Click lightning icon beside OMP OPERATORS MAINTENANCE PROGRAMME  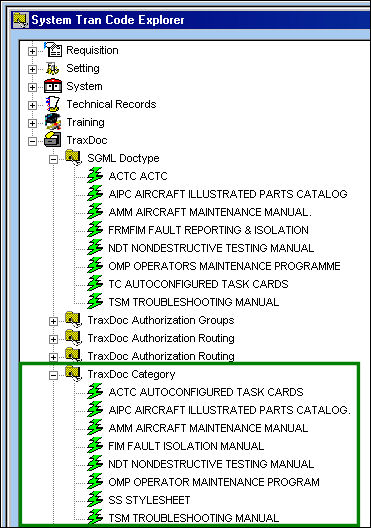[x=95, y=266]
